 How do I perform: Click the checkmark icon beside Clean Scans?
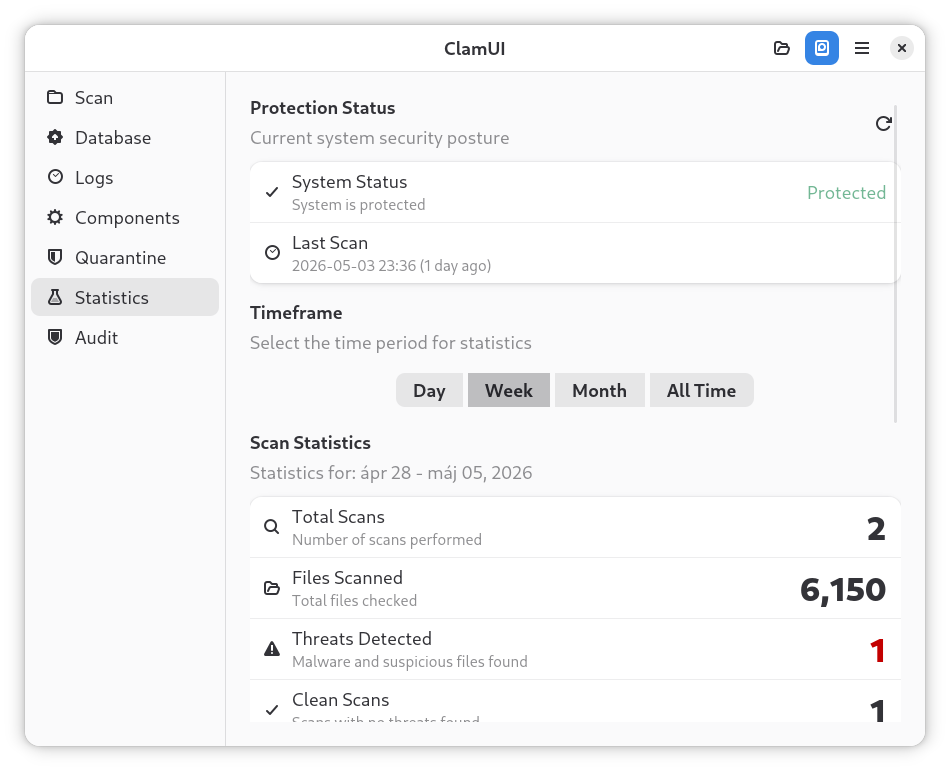[x=272, y=709]
